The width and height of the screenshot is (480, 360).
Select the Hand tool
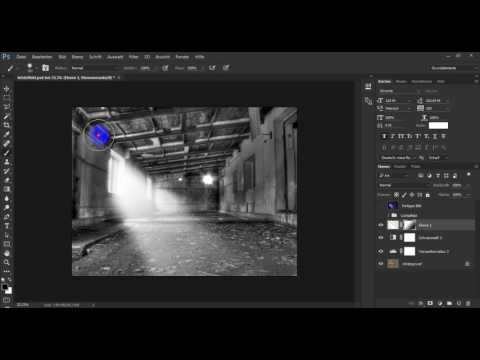(x=6, y=253)
